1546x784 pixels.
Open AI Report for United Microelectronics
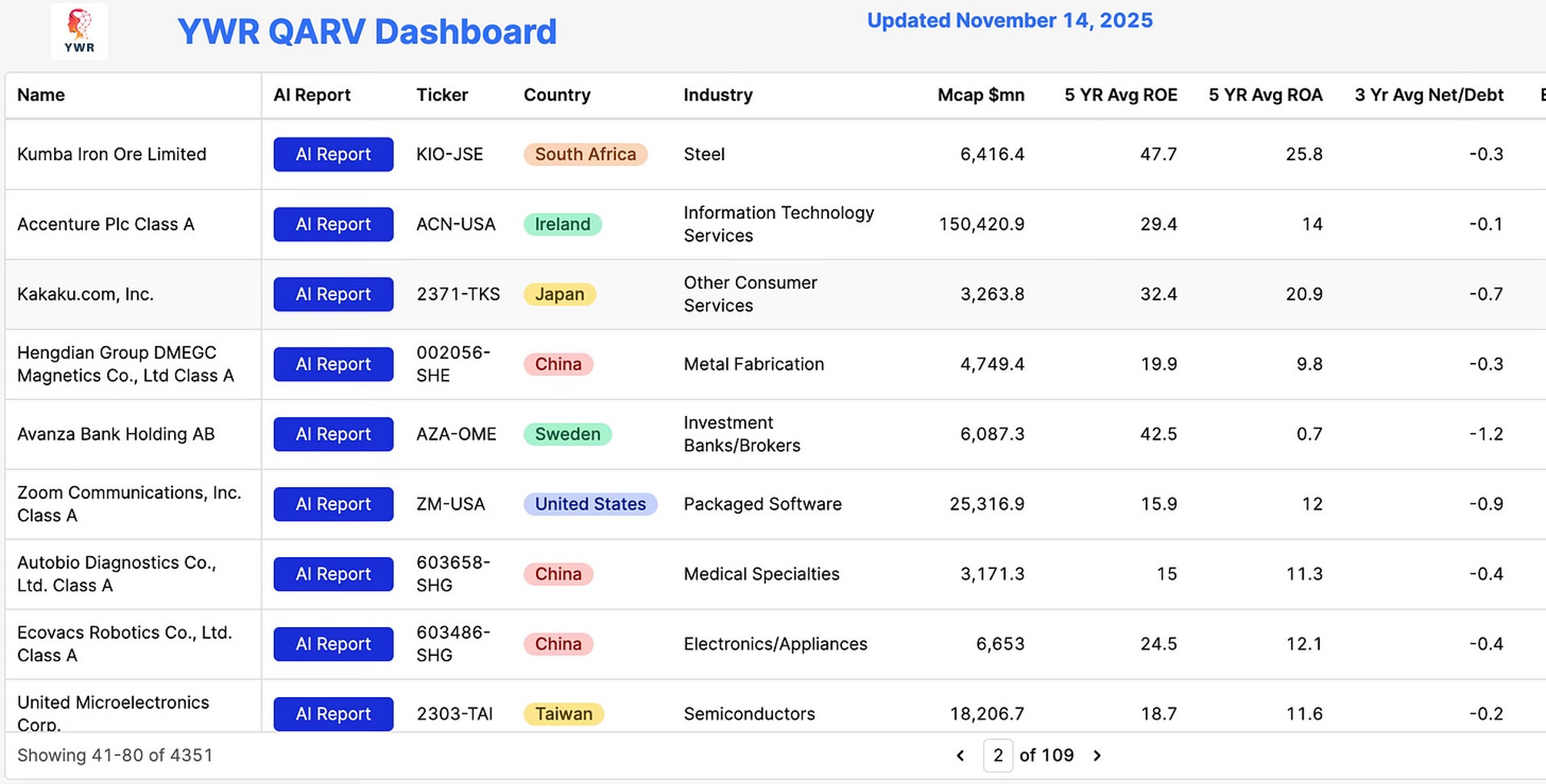(333, 713)
